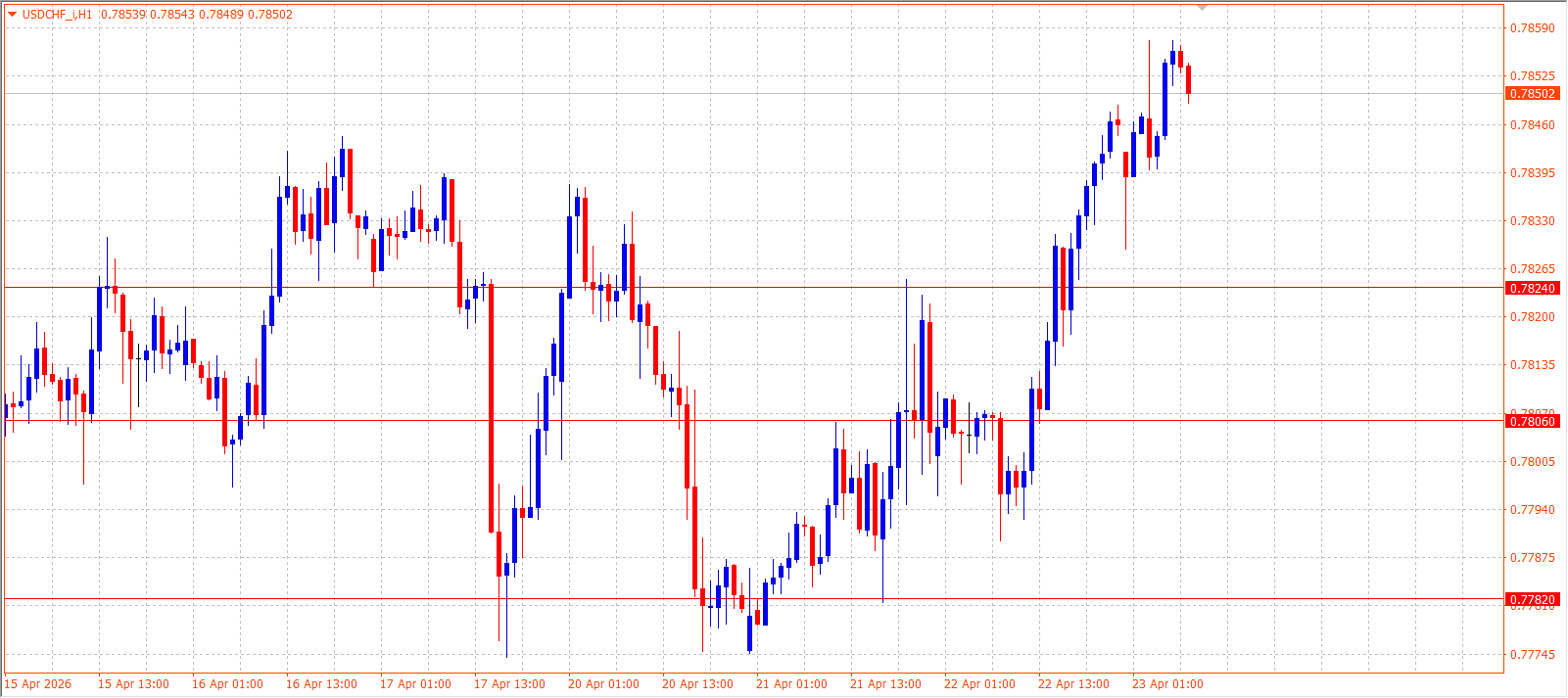Click the horizontal line price label 0.78060
This screenshot has width=1568, height=698.
click(x=1532, y=422)
